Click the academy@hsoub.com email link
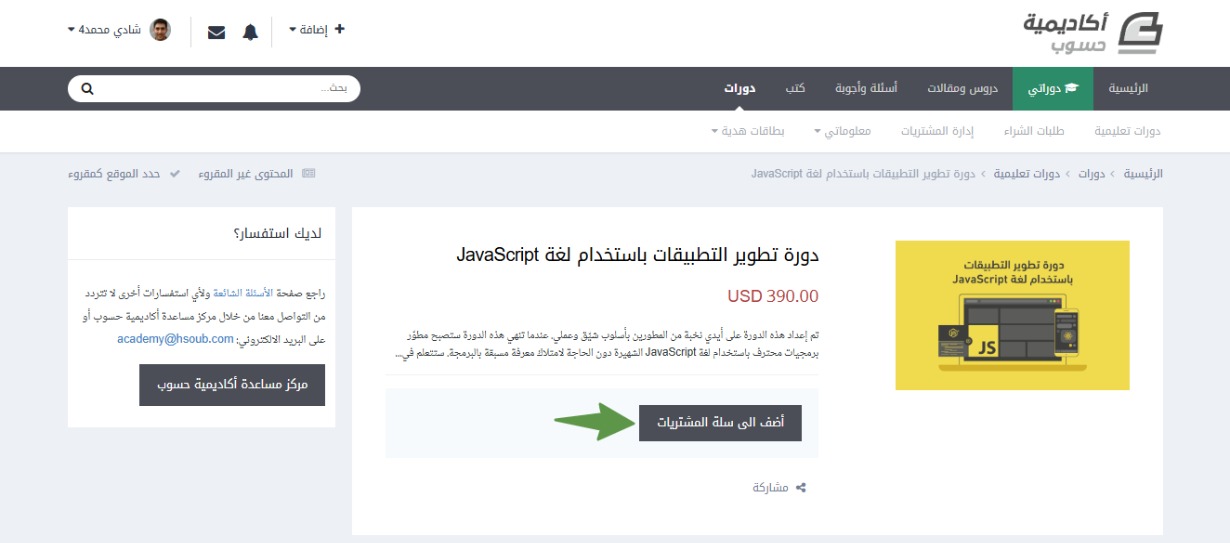This screenshot has width=1230, height=543. coord(175,340)
